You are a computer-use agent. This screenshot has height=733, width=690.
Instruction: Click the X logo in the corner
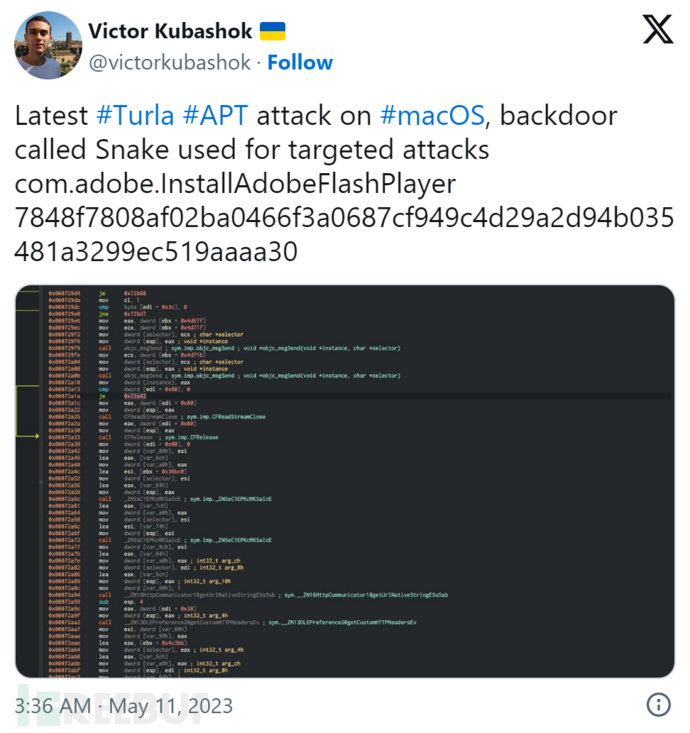(x=657, y=31)
